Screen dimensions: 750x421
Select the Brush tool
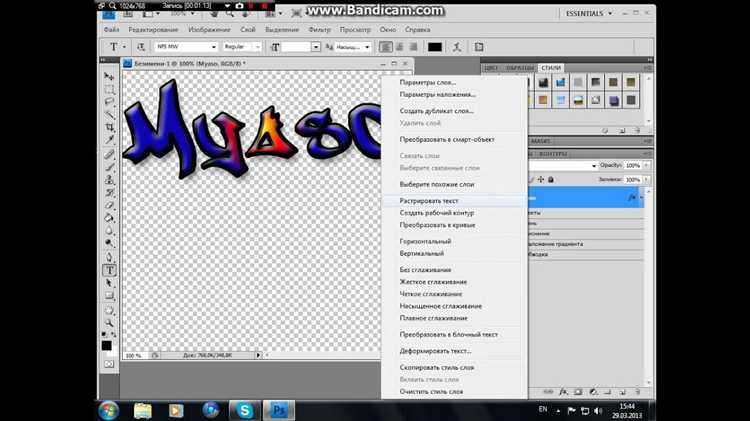point(109,167)
